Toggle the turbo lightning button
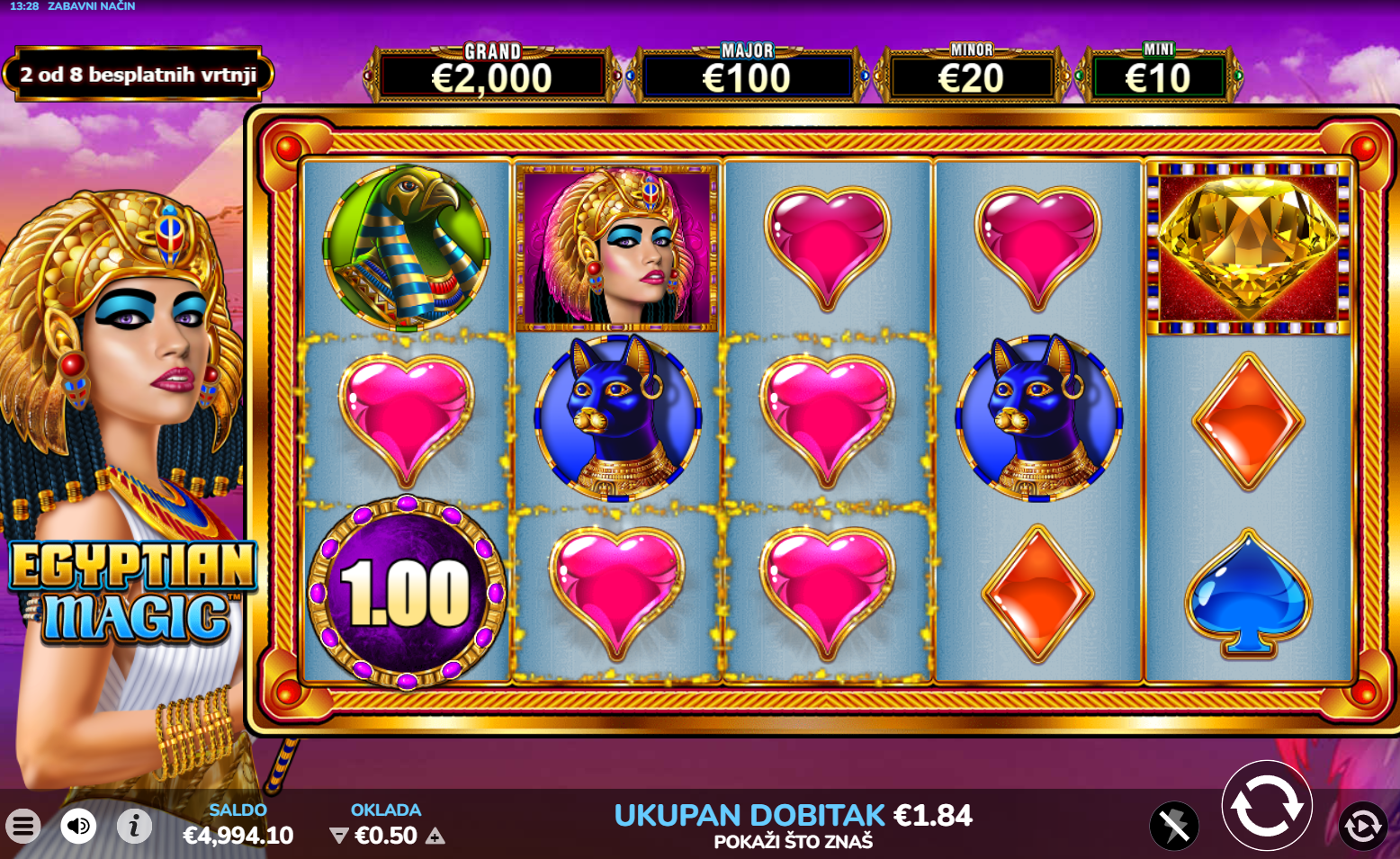The width and height of the screenshot is (1400, 859). [x=1174, y=826]
